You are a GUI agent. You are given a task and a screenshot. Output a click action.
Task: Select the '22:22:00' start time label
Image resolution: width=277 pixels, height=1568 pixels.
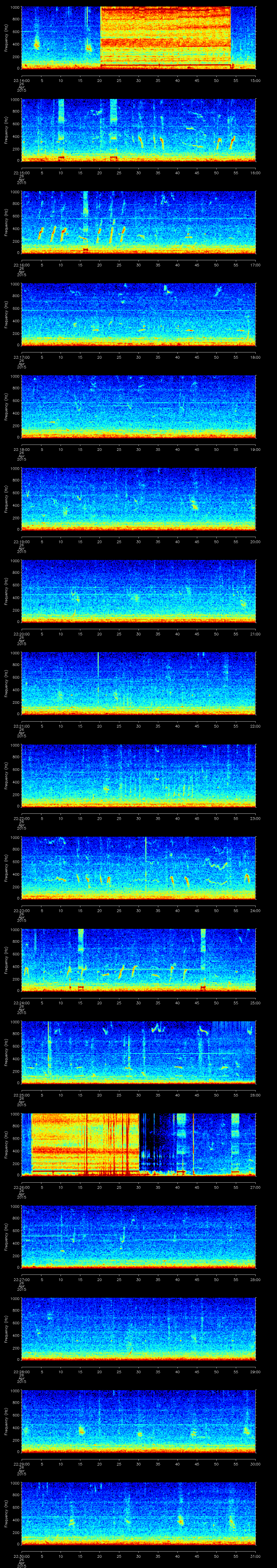point(21,818)
